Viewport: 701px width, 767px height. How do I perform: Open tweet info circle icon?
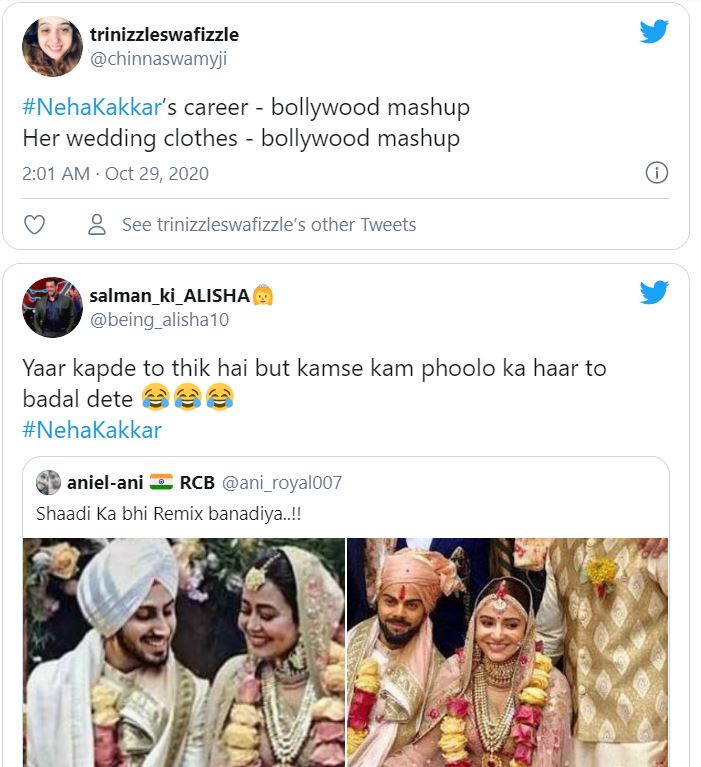656,173
